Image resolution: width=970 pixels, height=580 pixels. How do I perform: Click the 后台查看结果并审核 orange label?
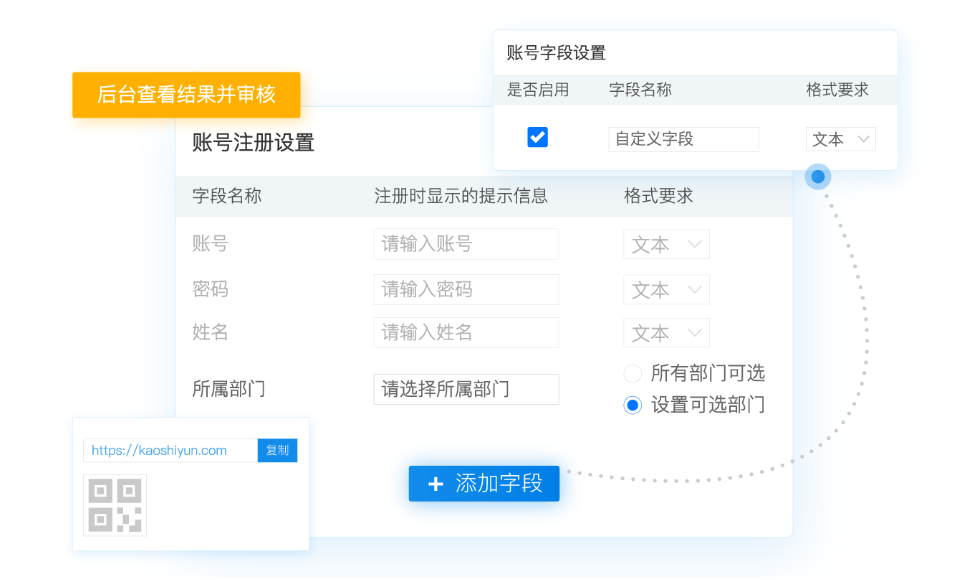[186, 95]
